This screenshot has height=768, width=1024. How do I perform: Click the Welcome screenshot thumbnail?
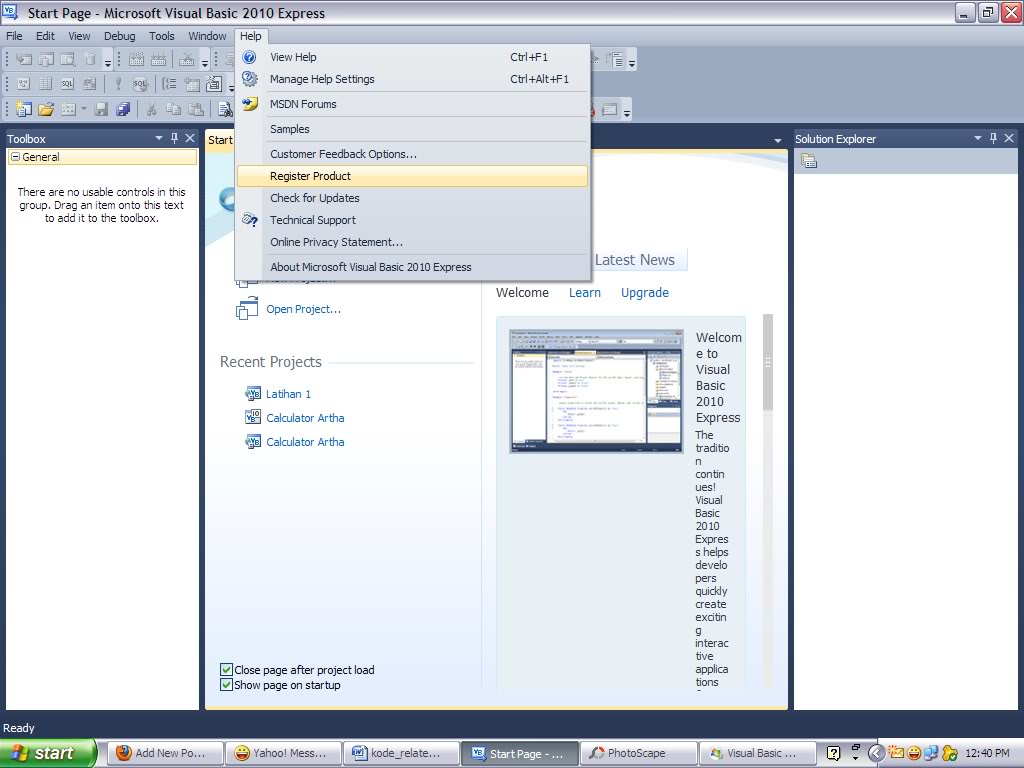tap(596, 391)
